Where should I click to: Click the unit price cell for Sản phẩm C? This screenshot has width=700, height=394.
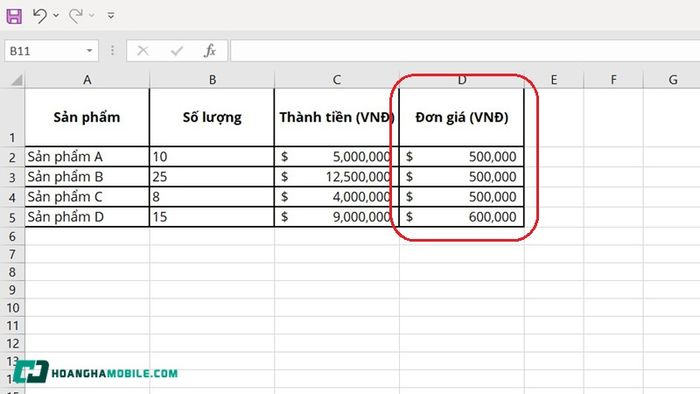tap(462, 197)
